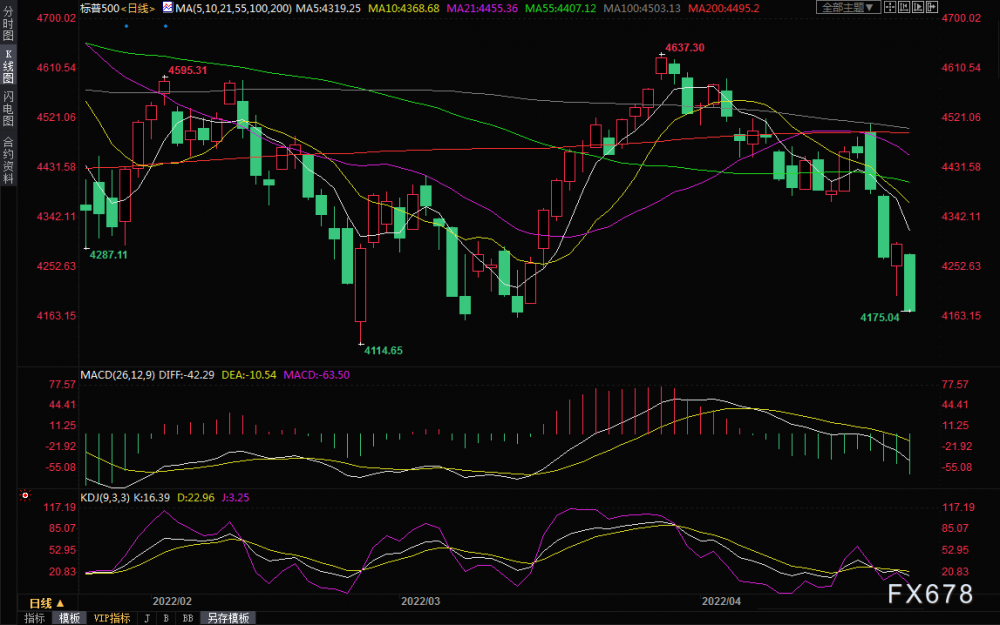Click the 另存模板 button
Image resolution: width=1000 pixels, height=625 pixels.
(x=228, y=618)
